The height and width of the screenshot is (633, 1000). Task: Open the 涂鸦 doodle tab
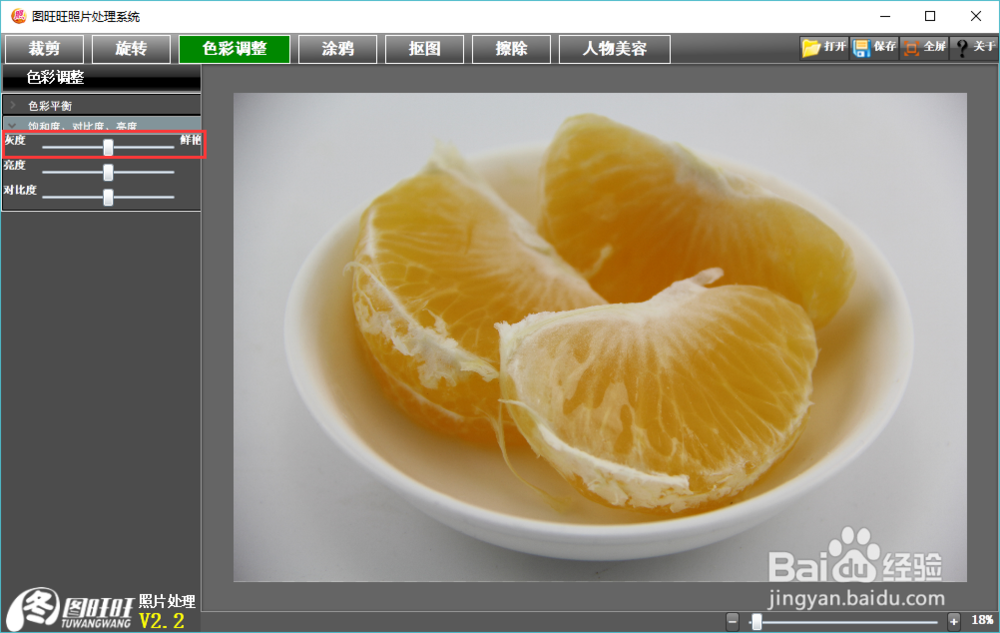tap(337, 49)
